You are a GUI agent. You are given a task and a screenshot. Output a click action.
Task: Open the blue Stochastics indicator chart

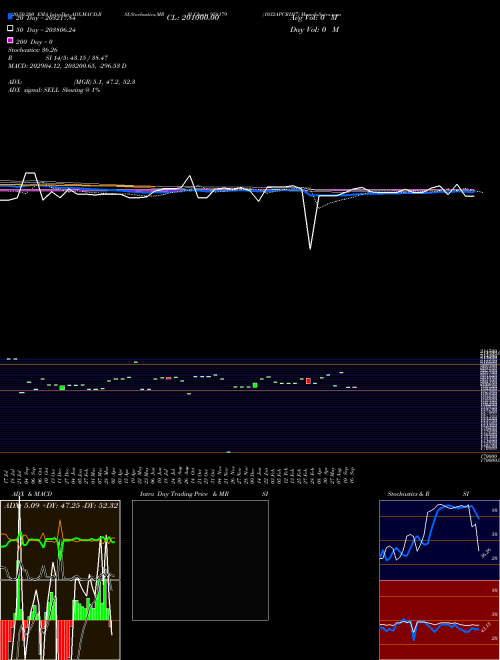pyautogui.click(x=439, y=540)
